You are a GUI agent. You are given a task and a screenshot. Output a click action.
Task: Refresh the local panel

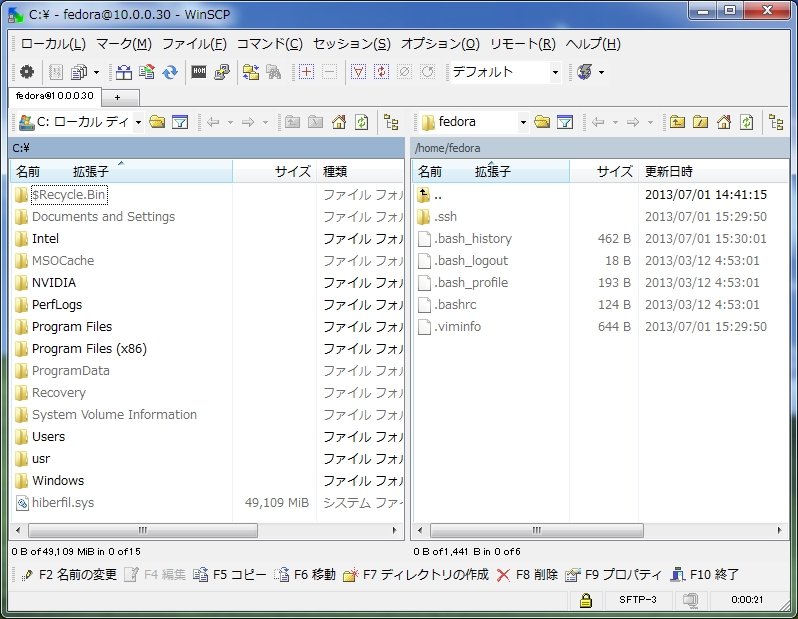coord(361,122)
